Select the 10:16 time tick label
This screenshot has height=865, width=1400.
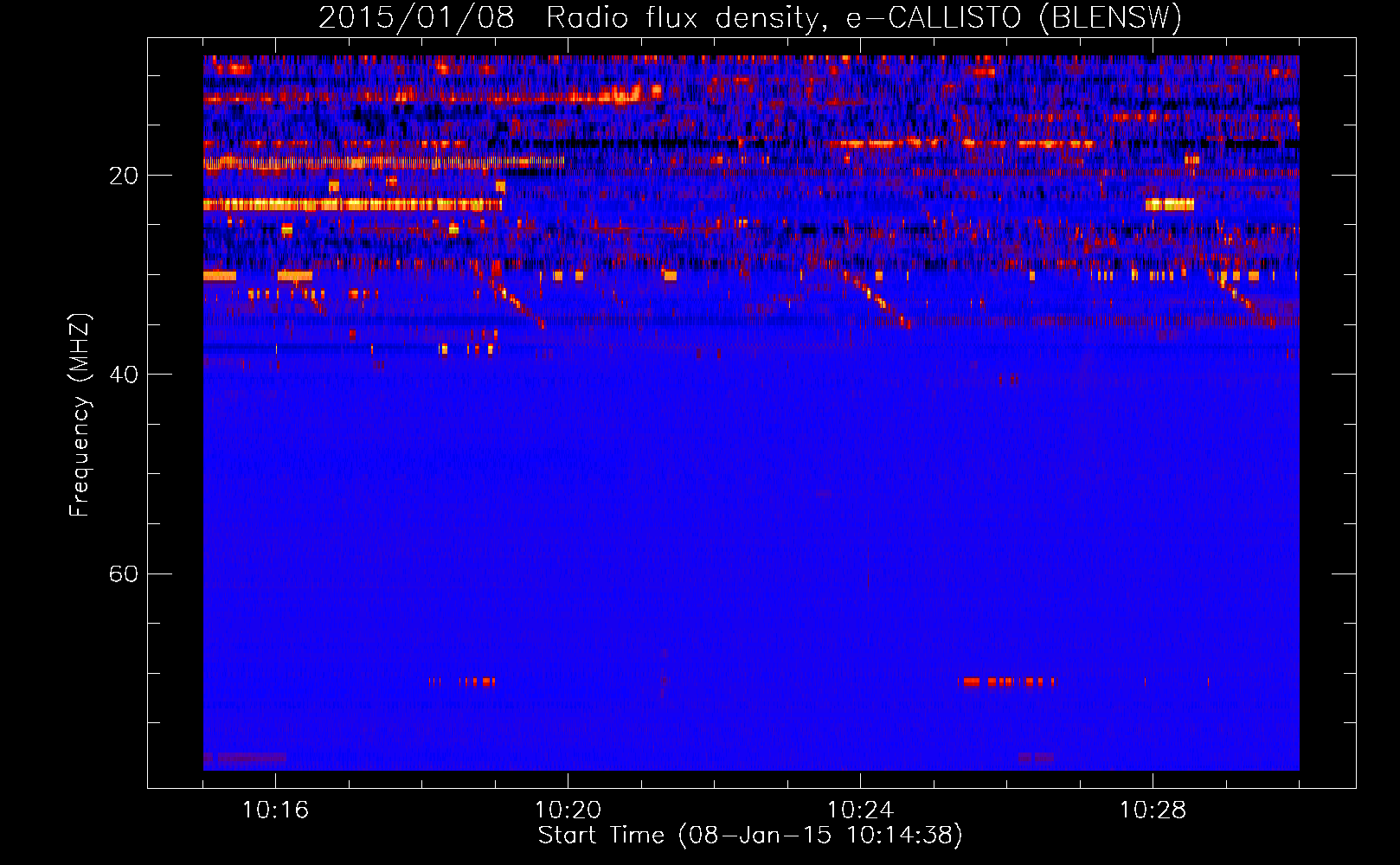coord(275,811)
